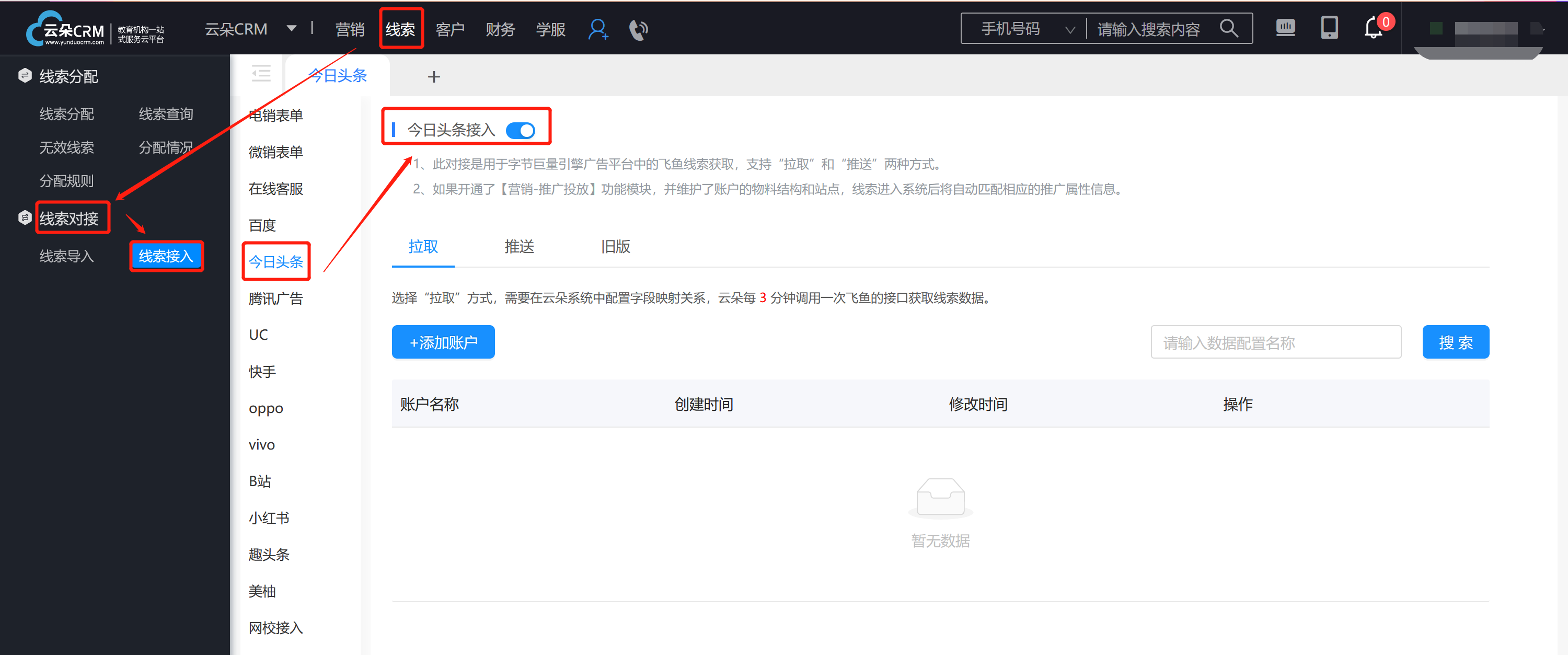Collapse the sidebar with the menu fold icon
Image resolution: width=1568 pixels, height=655 pixels.
tap(261, 74)
